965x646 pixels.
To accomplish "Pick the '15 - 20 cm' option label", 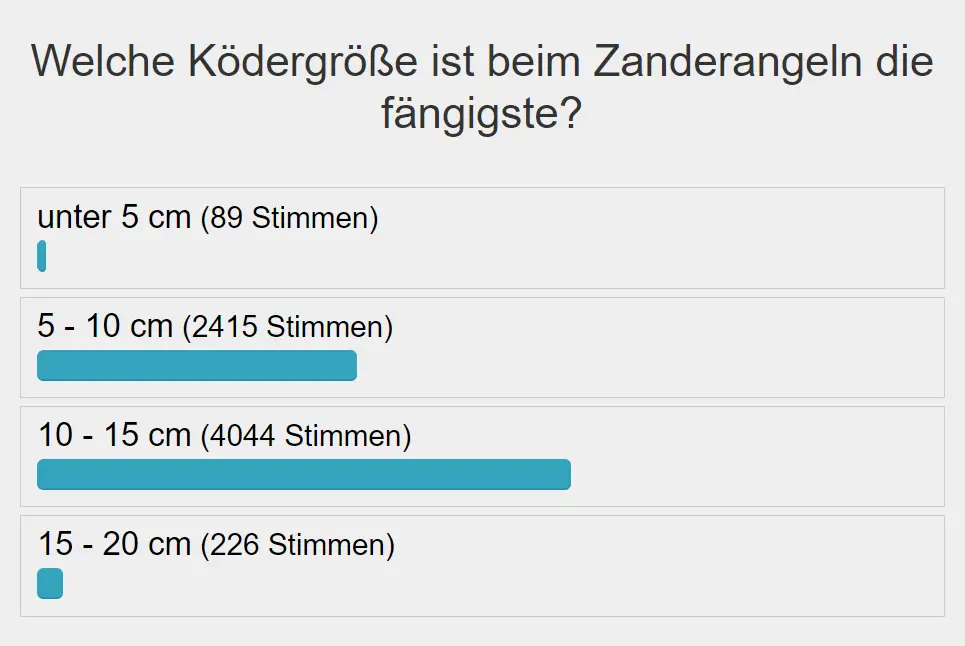I will (114, 544).
